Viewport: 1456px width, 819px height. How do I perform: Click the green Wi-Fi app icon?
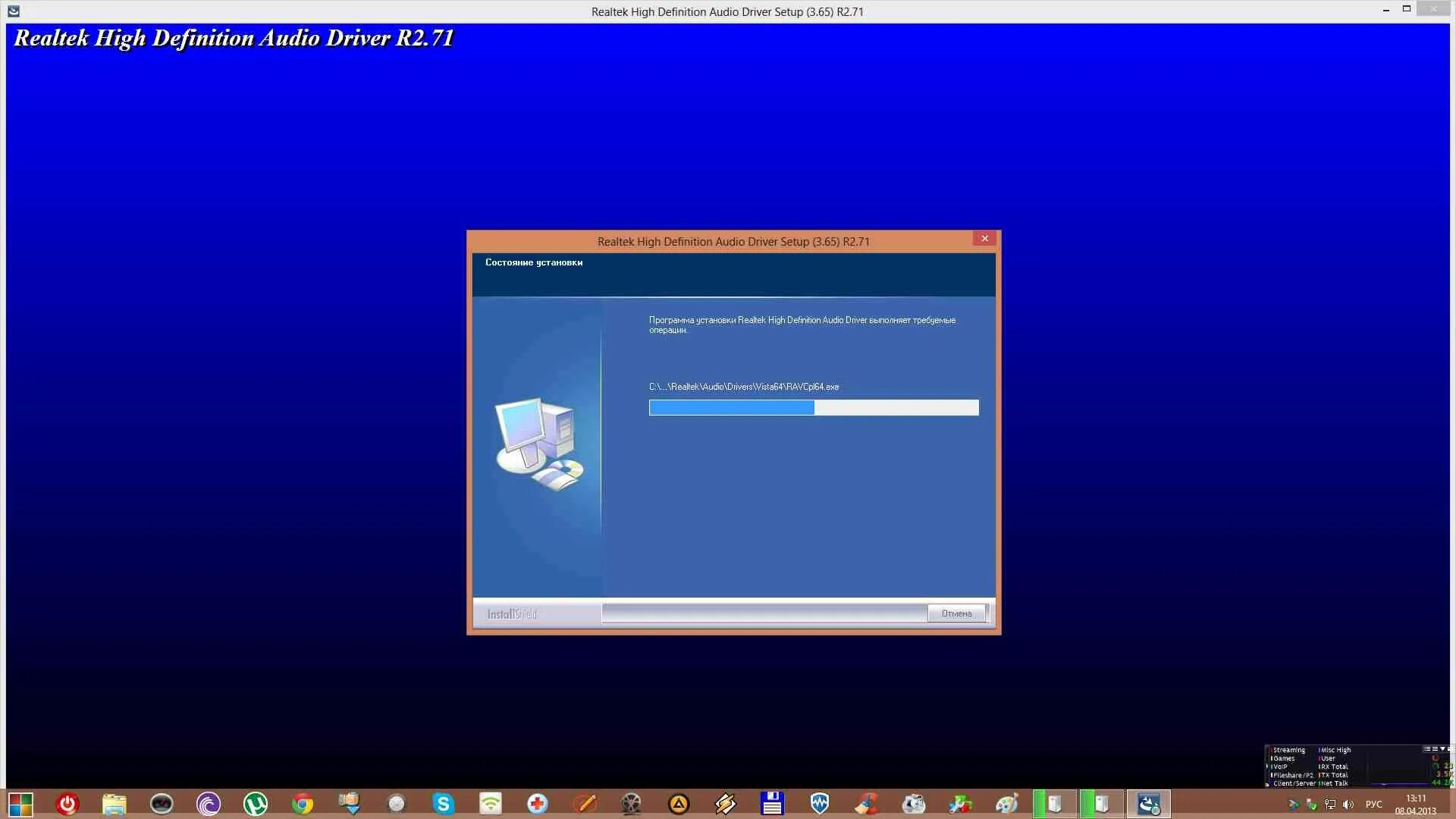(491, 804)
